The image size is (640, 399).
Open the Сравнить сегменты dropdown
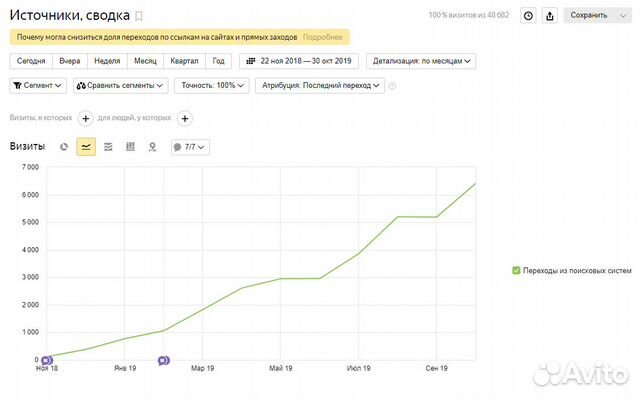[121, 86]
